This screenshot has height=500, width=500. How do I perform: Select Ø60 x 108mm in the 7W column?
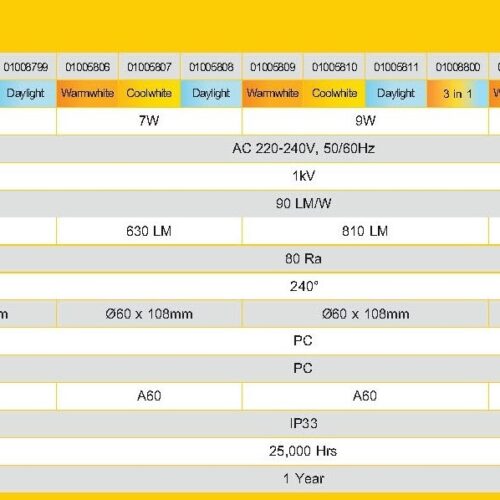click(149, 314)
